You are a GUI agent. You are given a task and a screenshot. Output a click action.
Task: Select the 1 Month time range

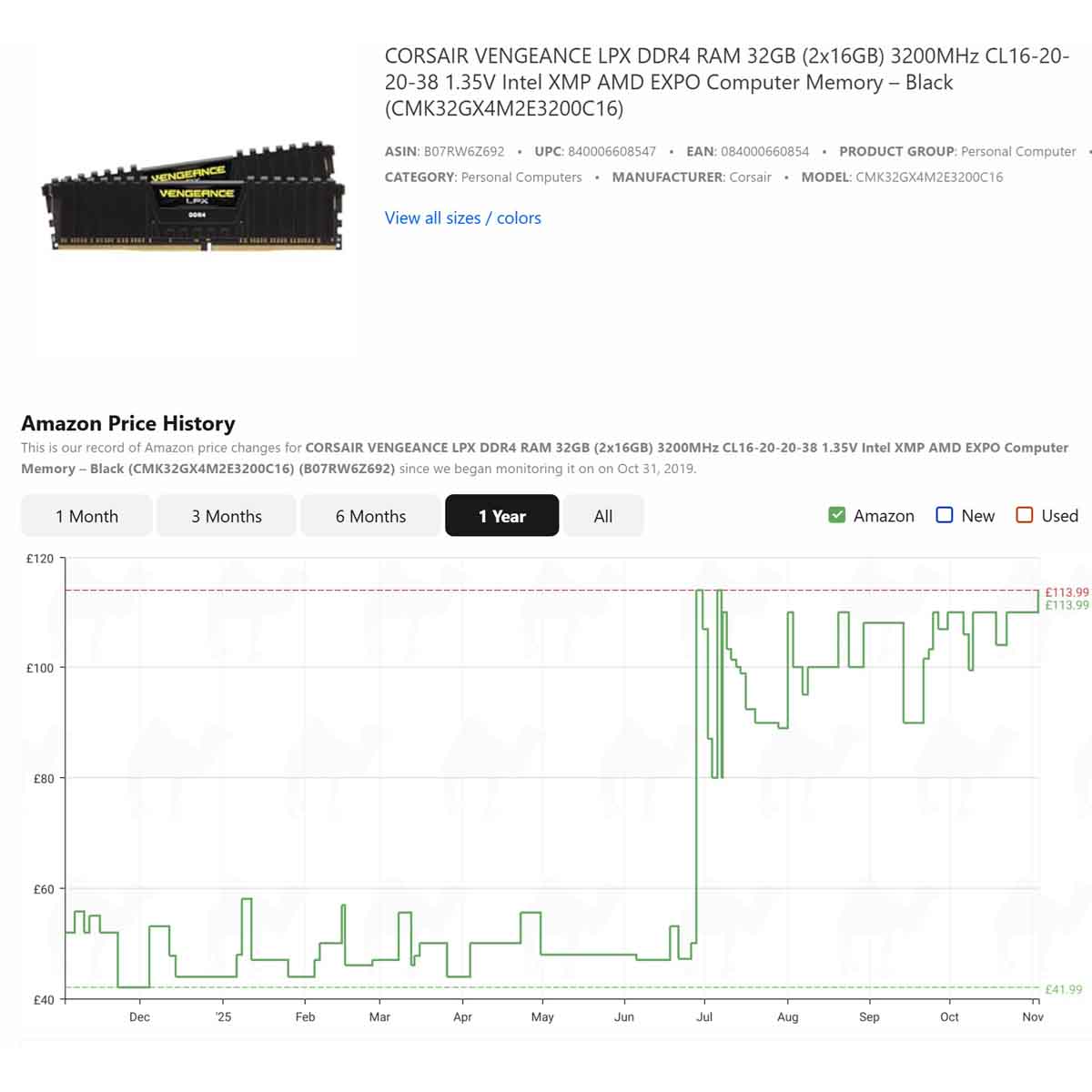coord(86,515)
